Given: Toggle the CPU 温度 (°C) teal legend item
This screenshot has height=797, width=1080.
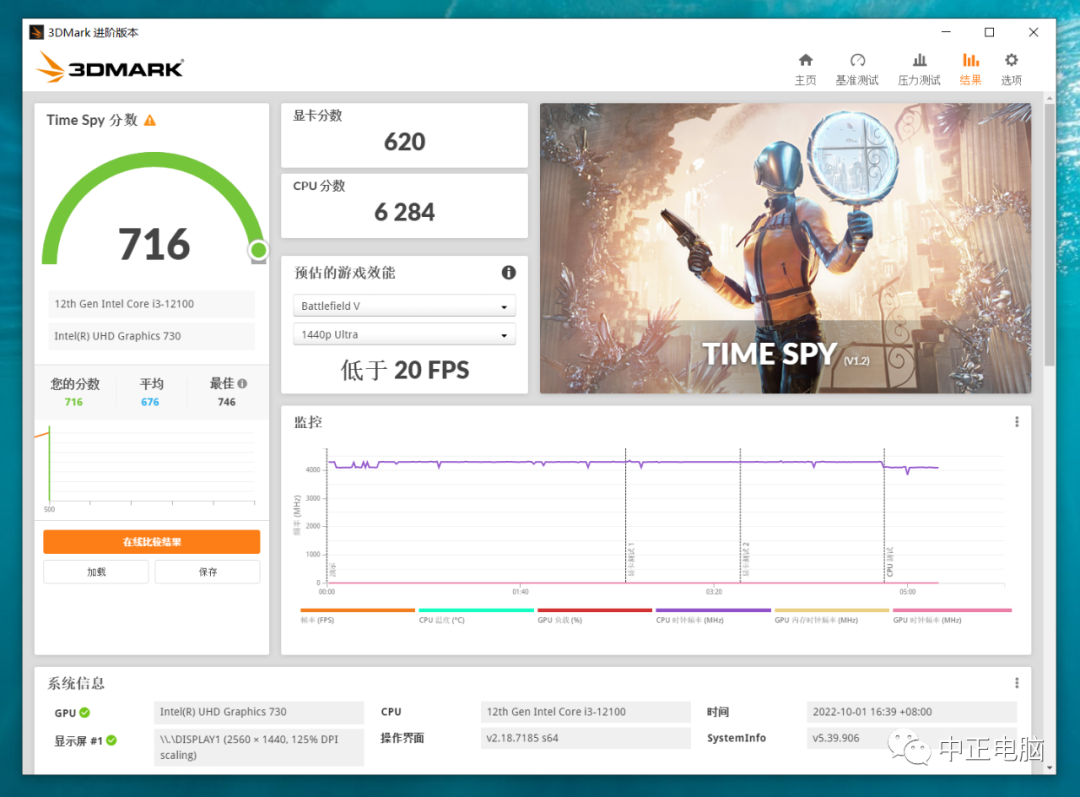Looking at the screenshot, I should tap(476, 616).
